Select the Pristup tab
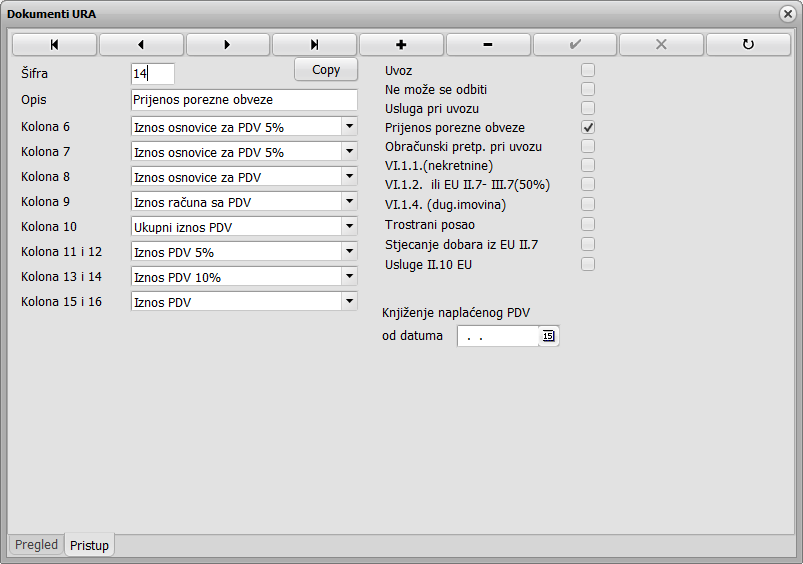Viewport: 803px width, 564px height. (90, 545)
